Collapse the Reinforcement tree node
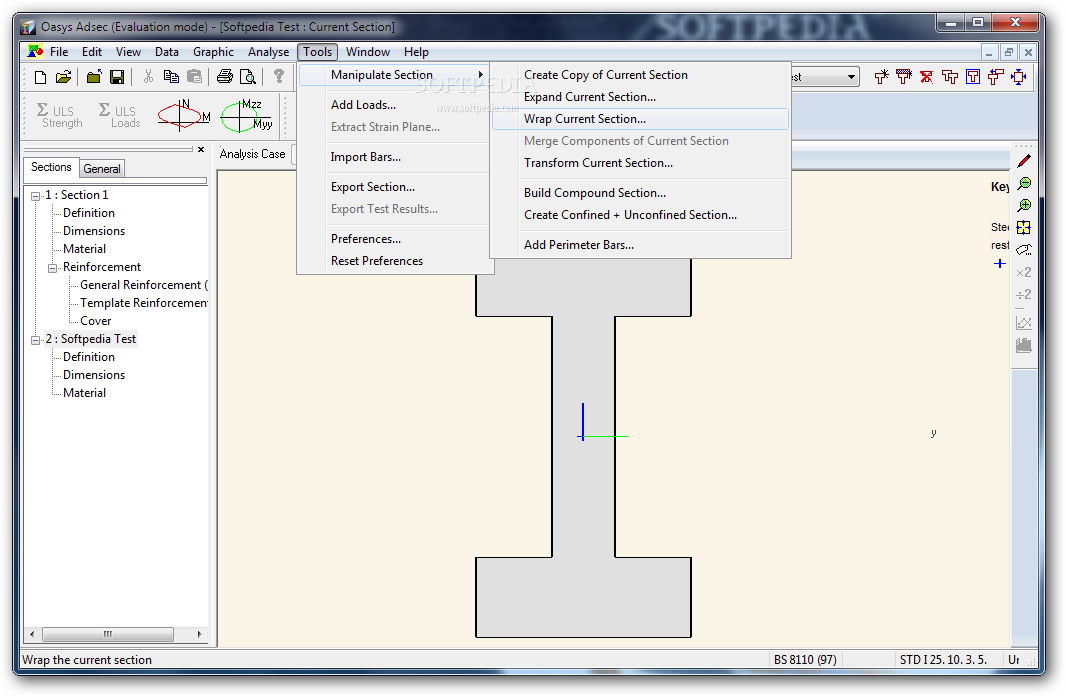Screen dimensions: 1066x696 tap(52, 268)
